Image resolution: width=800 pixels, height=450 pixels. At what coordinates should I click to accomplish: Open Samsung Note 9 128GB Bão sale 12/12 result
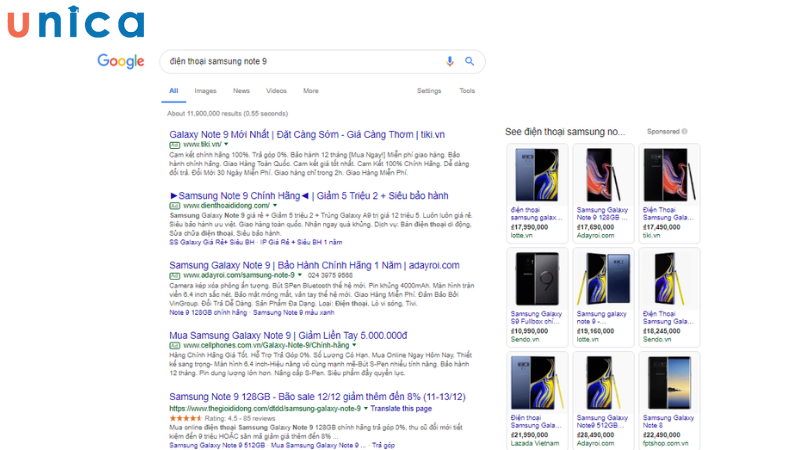317,397
